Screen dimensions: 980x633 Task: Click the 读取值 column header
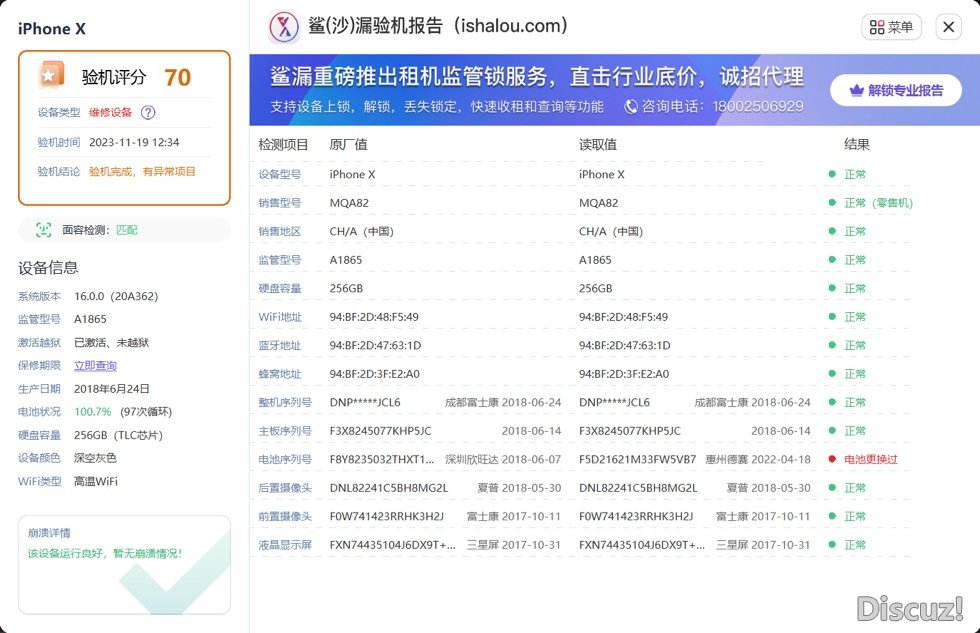tap(598, 145)
